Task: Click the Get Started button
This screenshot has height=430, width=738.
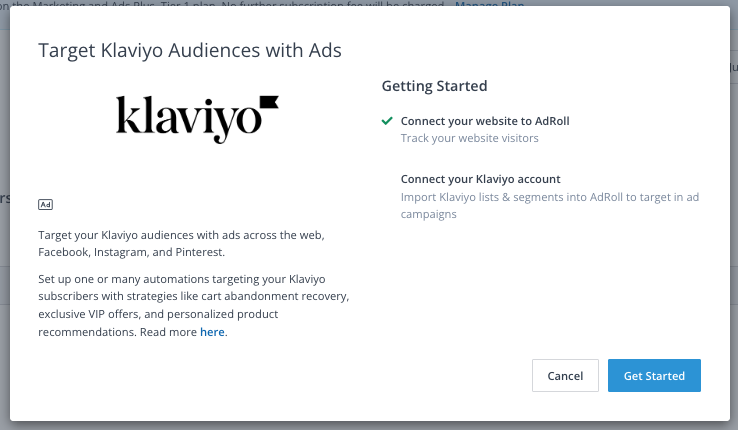Action: [654, 375]
